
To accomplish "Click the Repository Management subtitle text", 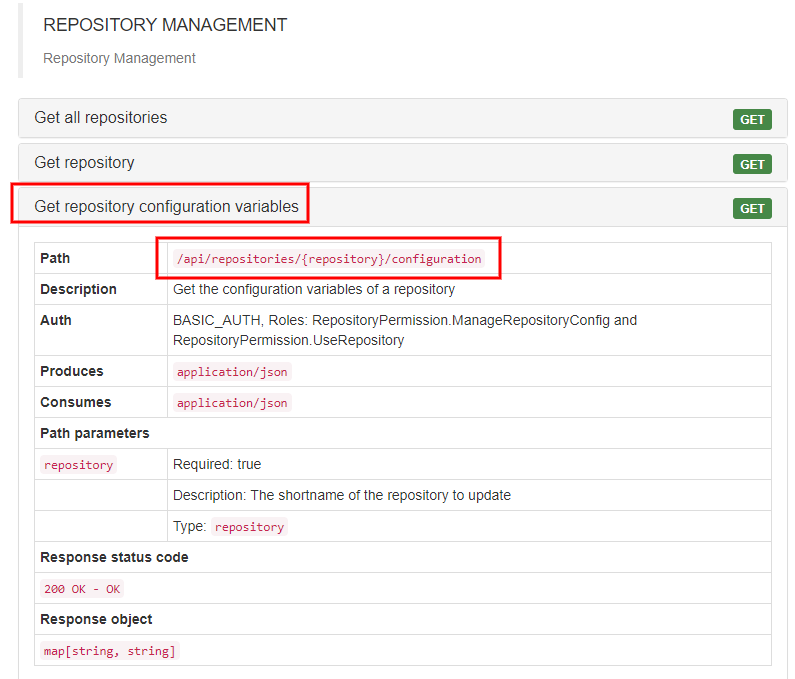I will pos(119,58).
